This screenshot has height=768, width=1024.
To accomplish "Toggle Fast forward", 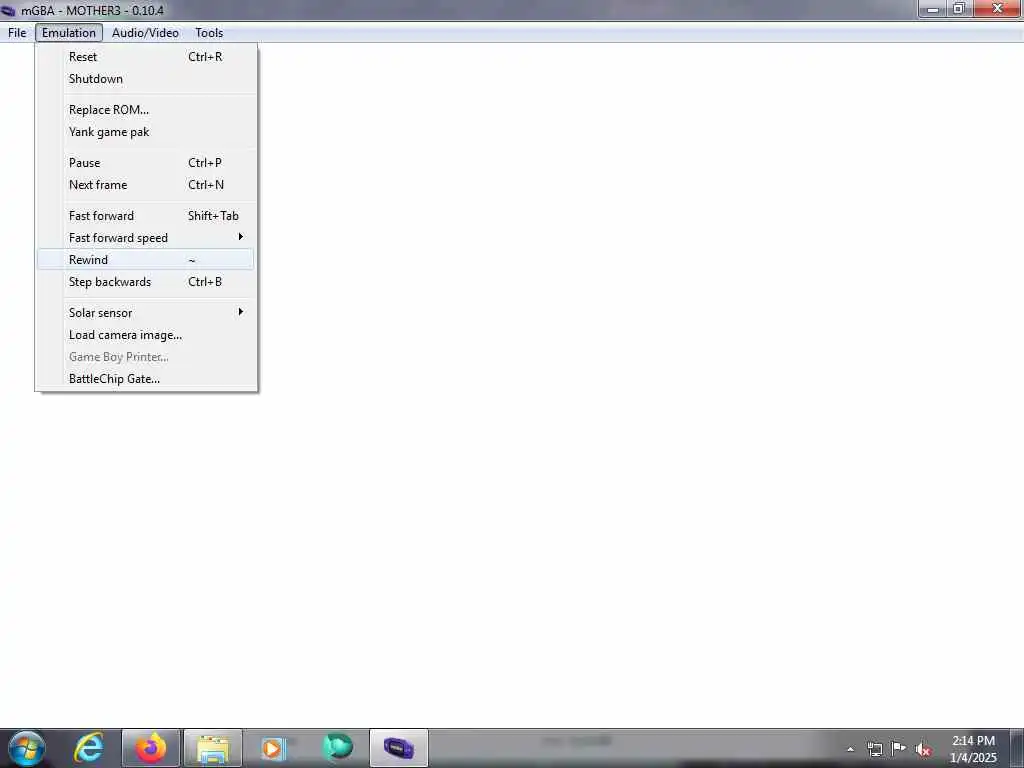I will [x=146, y=216].
